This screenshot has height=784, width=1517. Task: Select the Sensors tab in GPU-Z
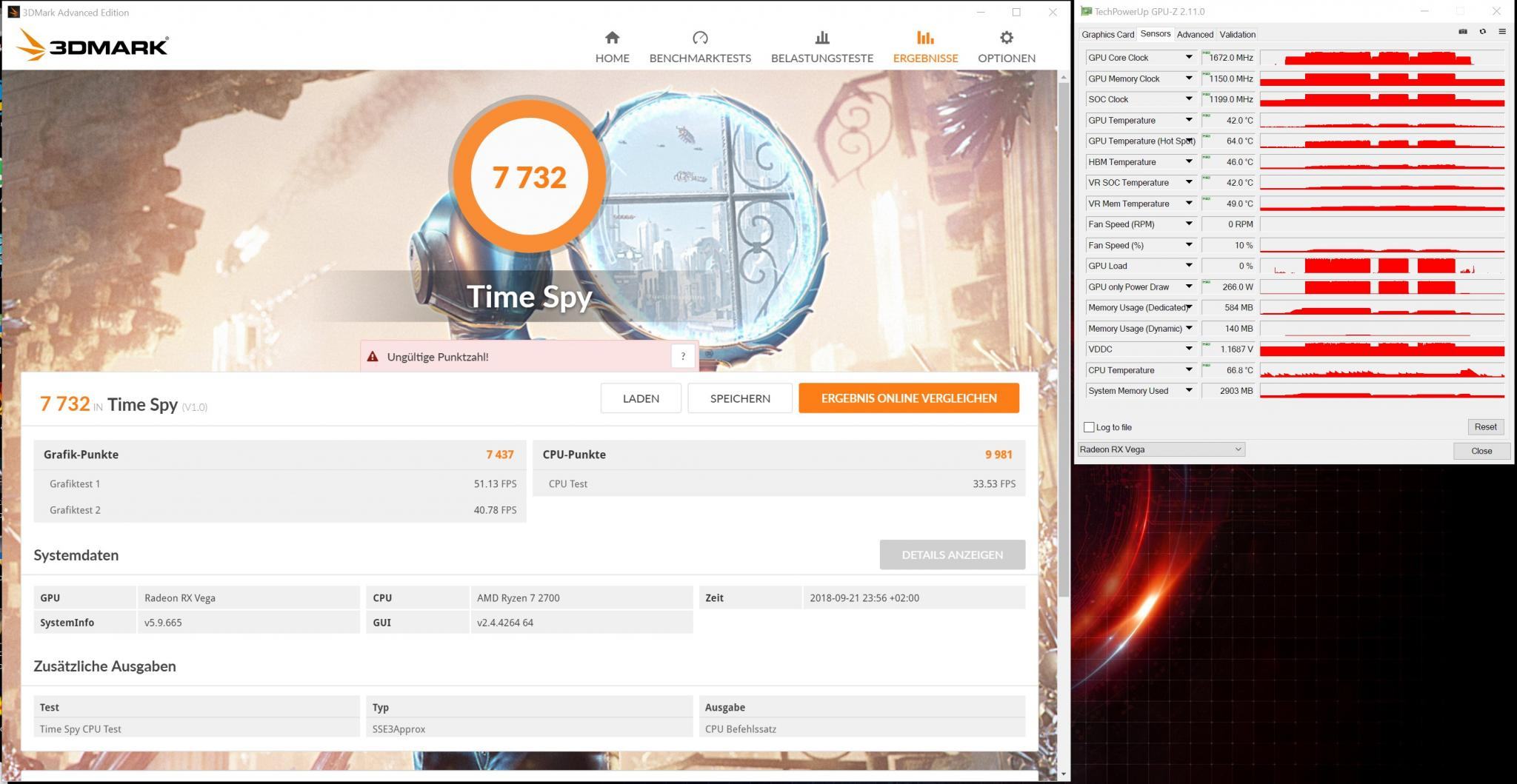[1155, 33]
